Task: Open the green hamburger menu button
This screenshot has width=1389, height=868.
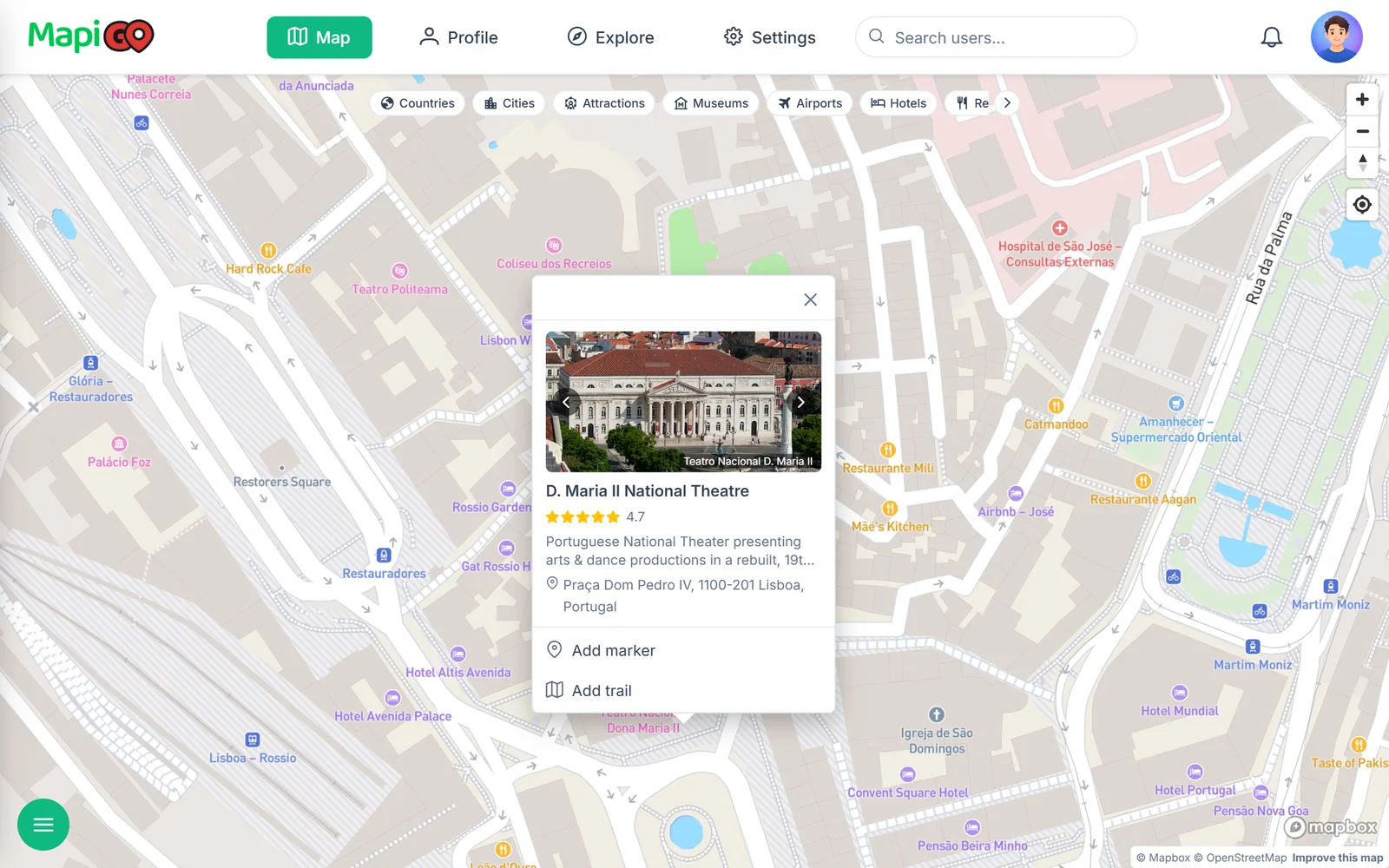Action: (43, 825)
